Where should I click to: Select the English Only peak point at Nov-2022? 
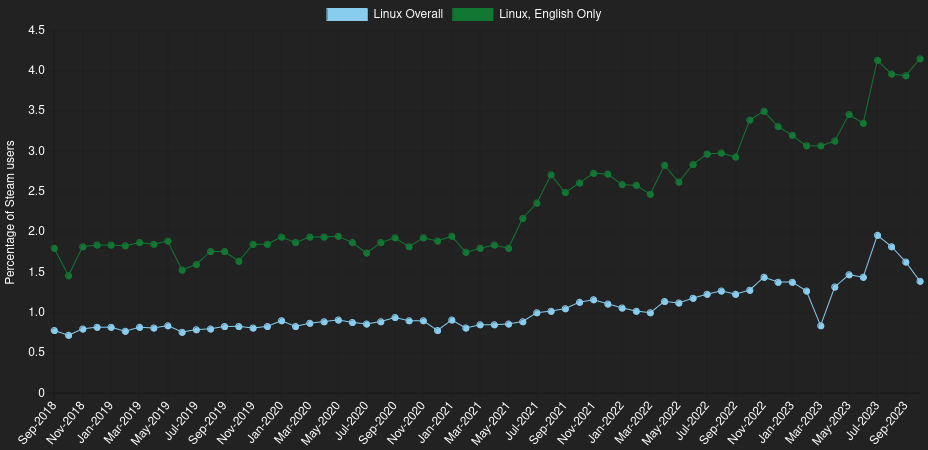[x=764, y=112]
